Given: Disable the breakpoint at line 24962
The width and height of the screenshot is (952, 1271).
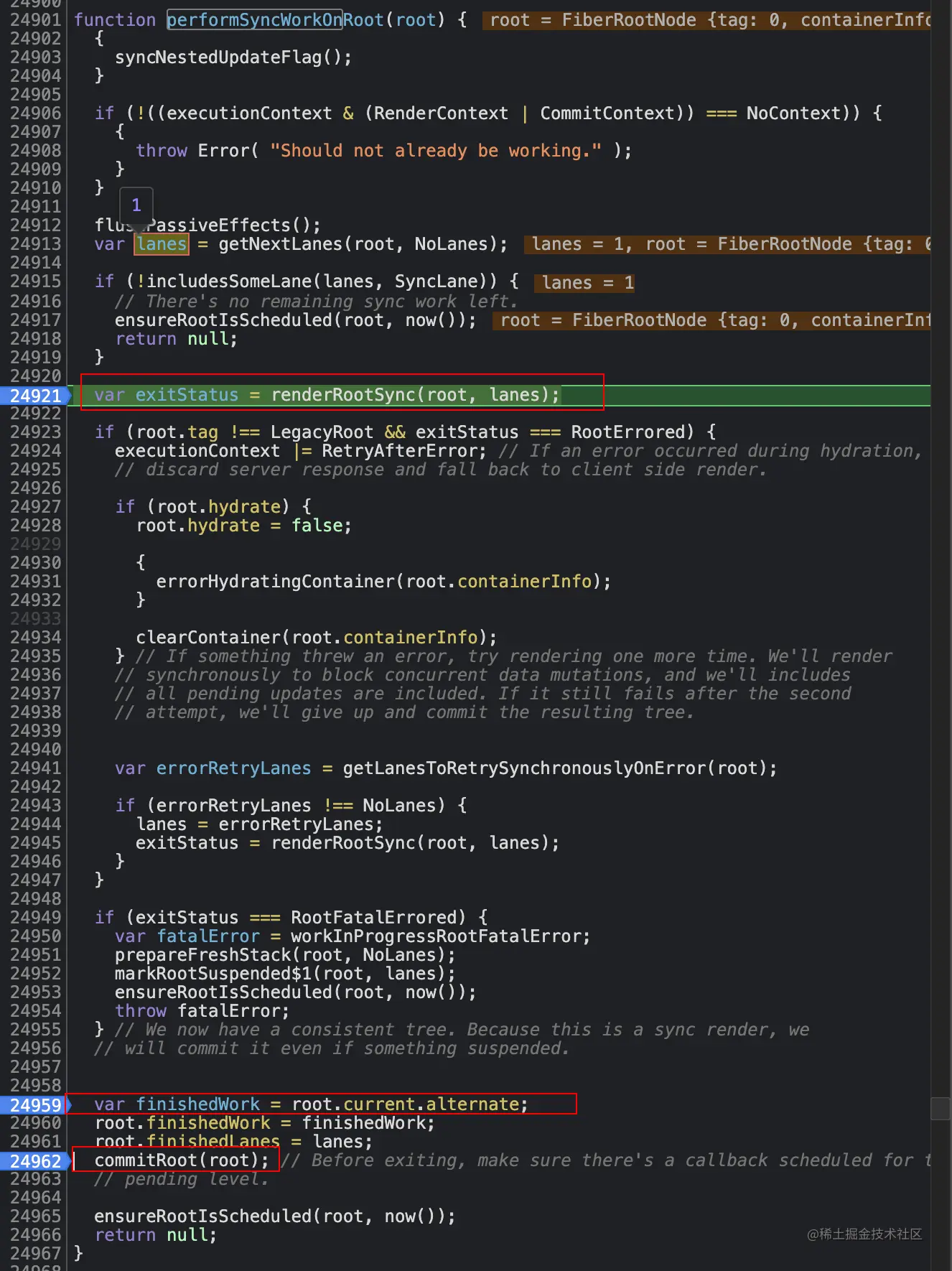Looking at the screenshot, I should pyautogui.click(x=36, y=1161).
